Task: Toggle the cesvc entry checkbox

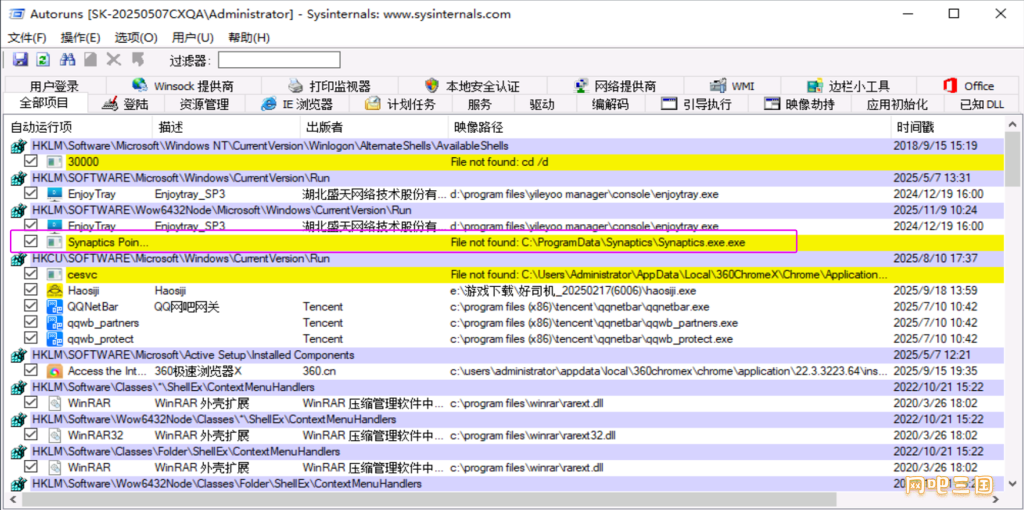Action: [31, 274]
